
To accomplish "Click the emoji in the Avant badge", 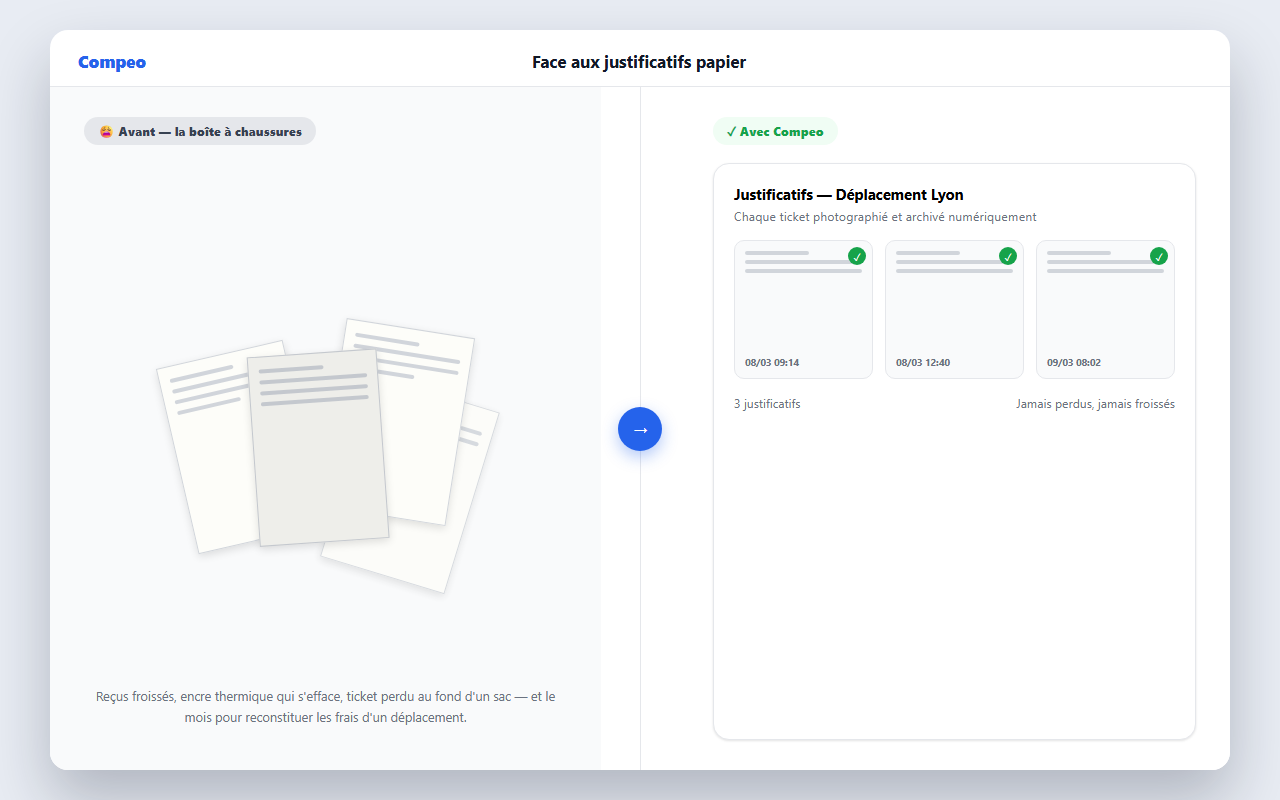I will [x=106, y=131].
